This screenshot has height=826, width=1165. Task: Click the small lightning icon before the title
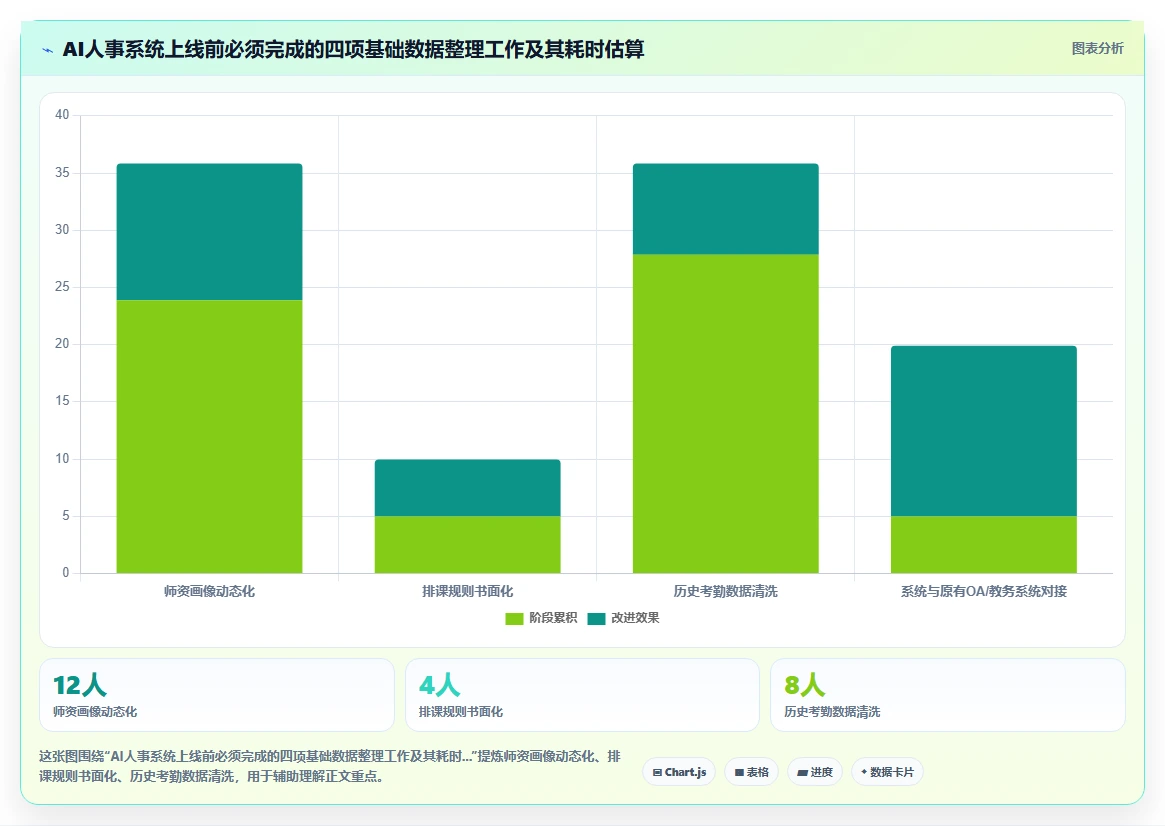48,51
